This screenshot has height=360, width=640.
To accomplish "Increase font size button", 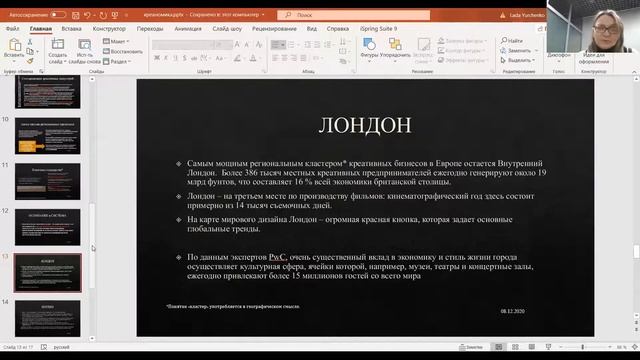I will click(x=237, y=44).
